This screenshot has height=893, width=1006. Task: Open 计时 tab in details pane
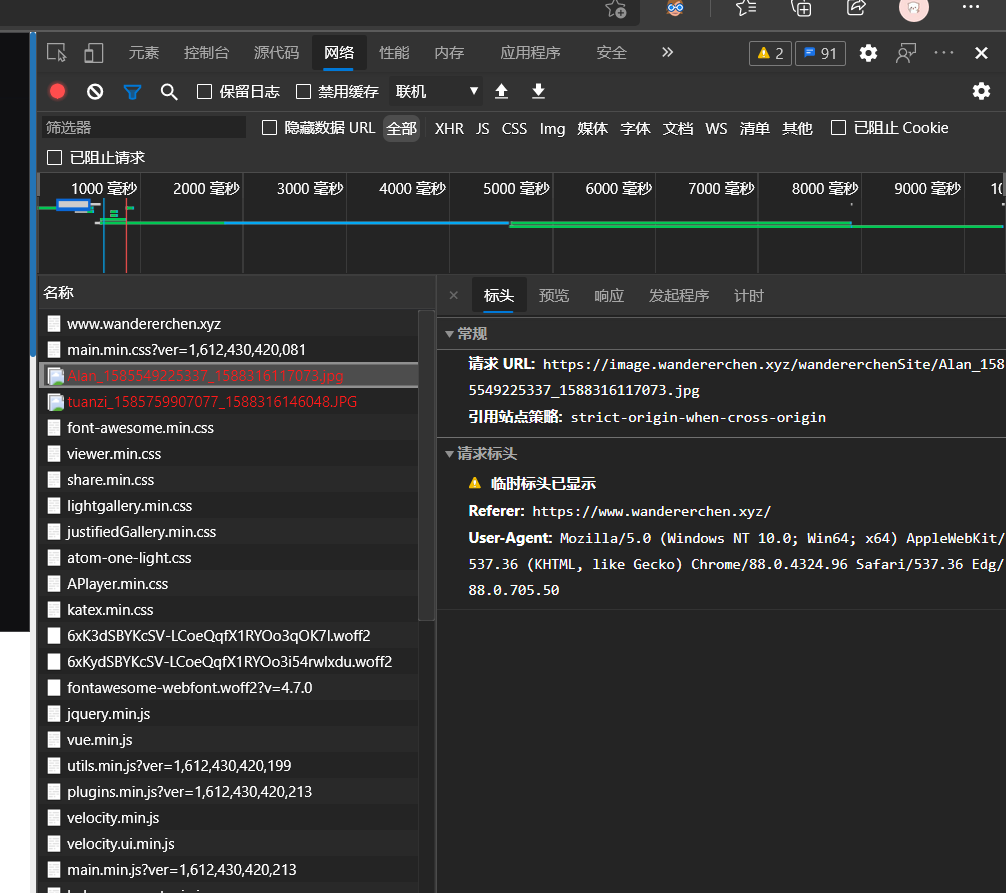click(749, 296)
